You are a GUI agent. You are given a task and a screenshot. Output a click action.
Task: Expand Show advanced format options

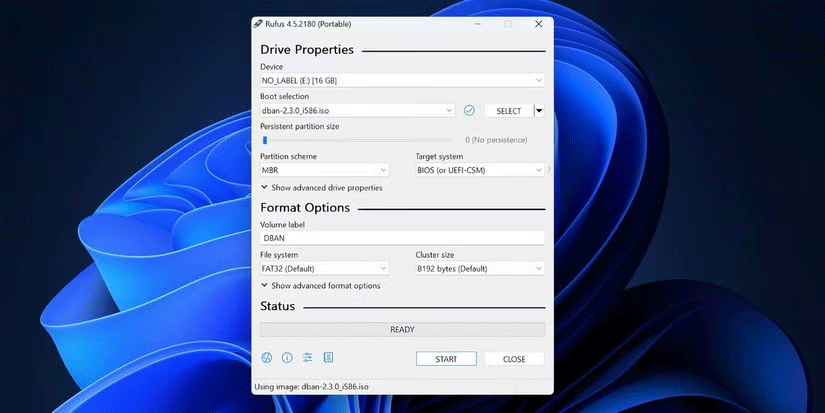pyautogui.click(x=320, y=285)
